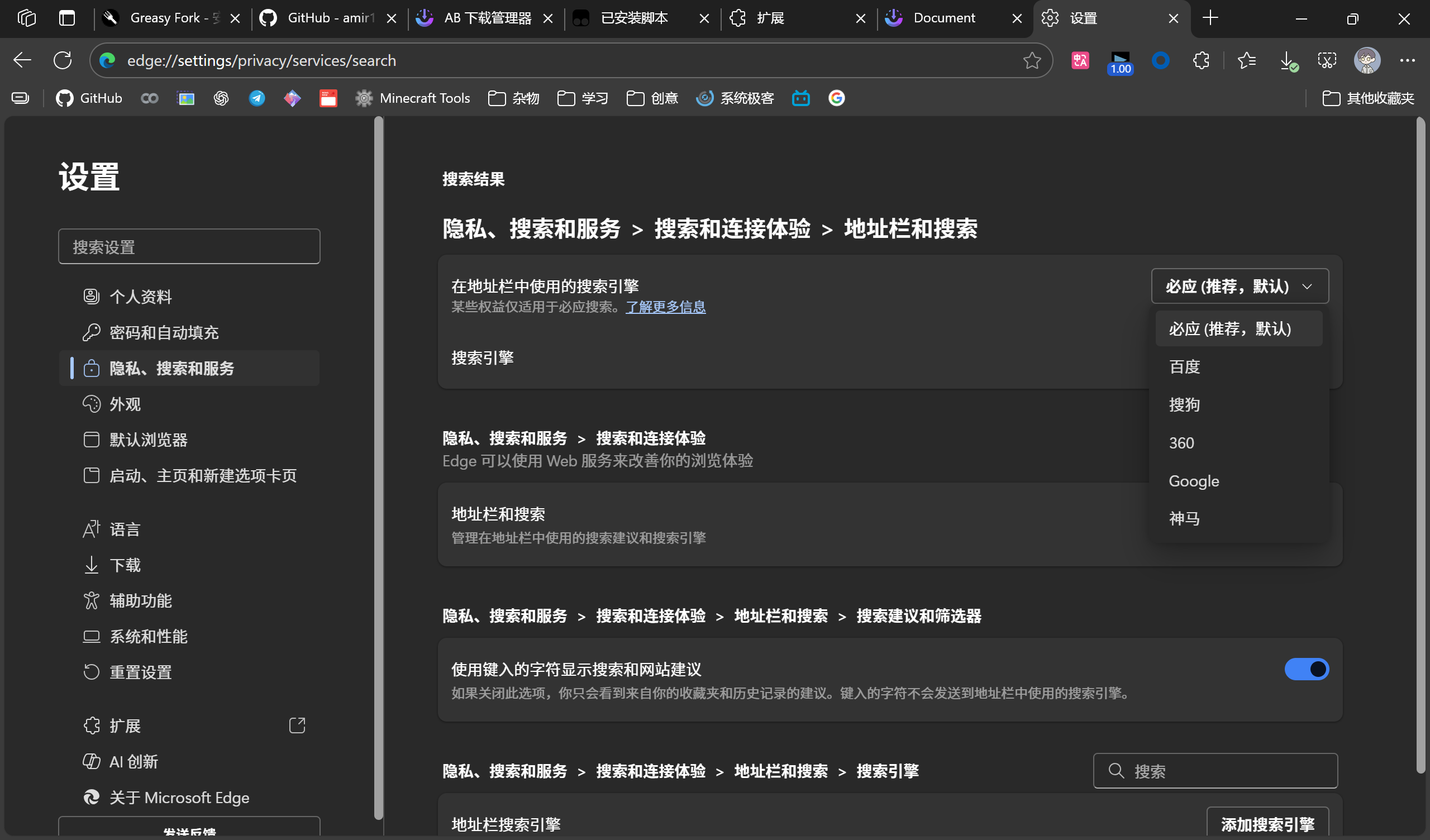Open the Extensions puzzle icon in toolbar

point(1201,60)
